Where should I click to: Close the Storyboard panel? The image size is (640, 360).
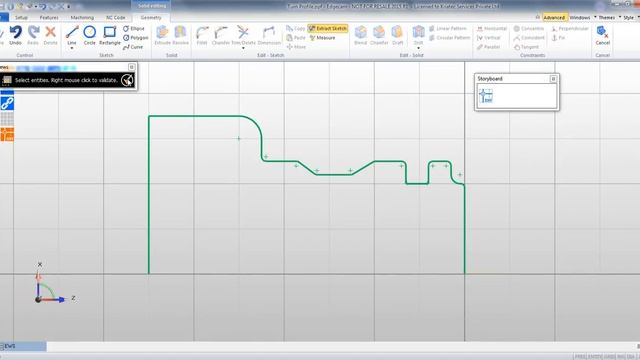(553, 79)
